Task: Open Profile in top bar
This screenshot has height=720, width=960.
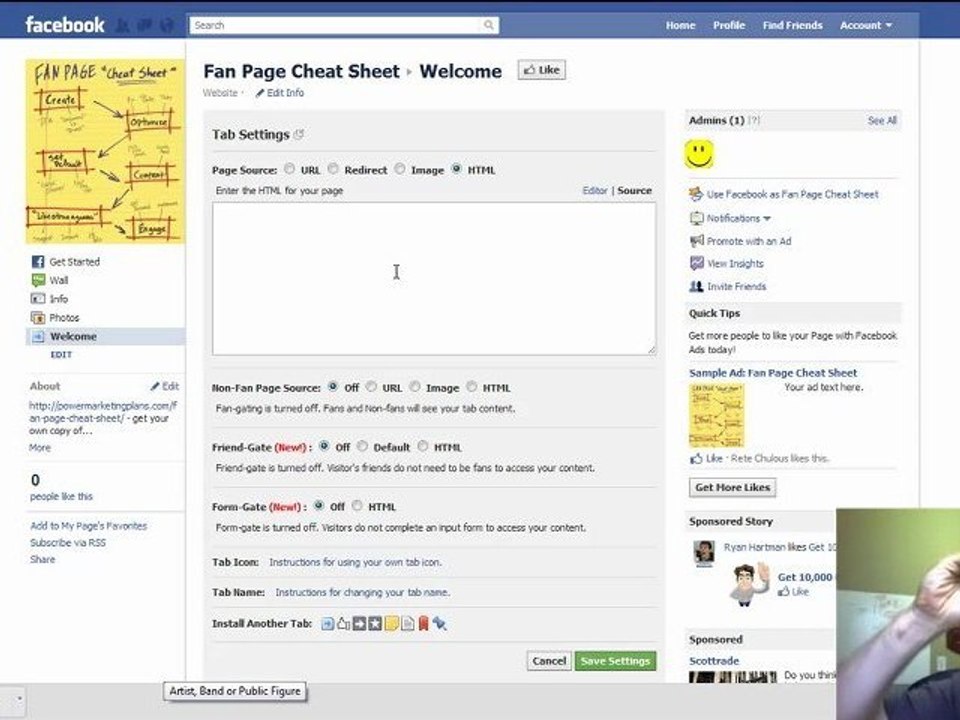Action: coord(729,25)
